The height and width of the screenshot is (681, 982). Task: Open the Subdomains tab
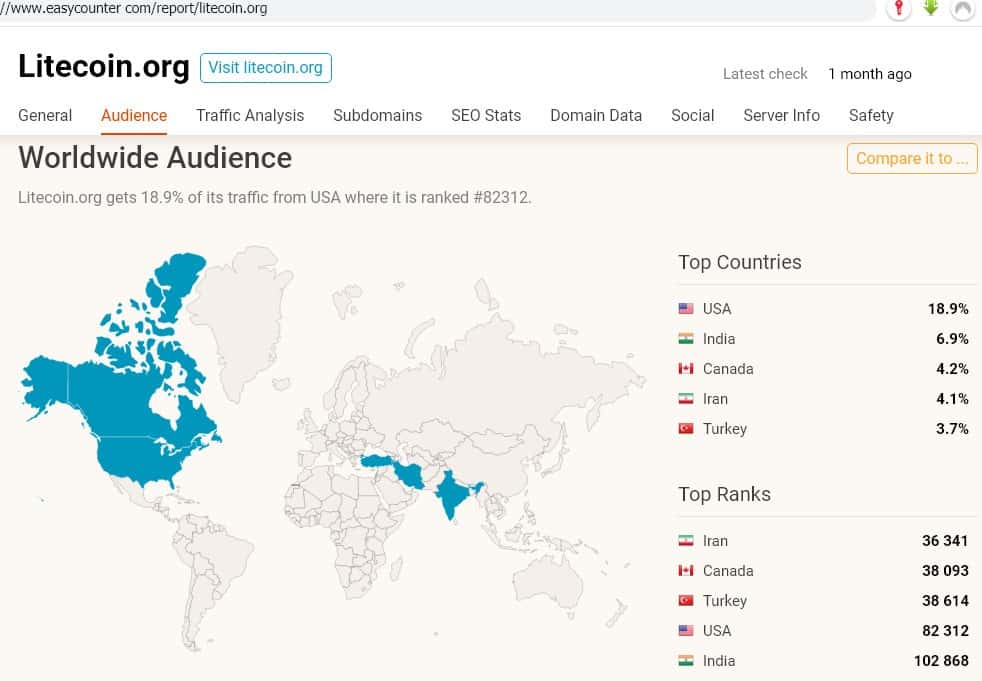377,115
